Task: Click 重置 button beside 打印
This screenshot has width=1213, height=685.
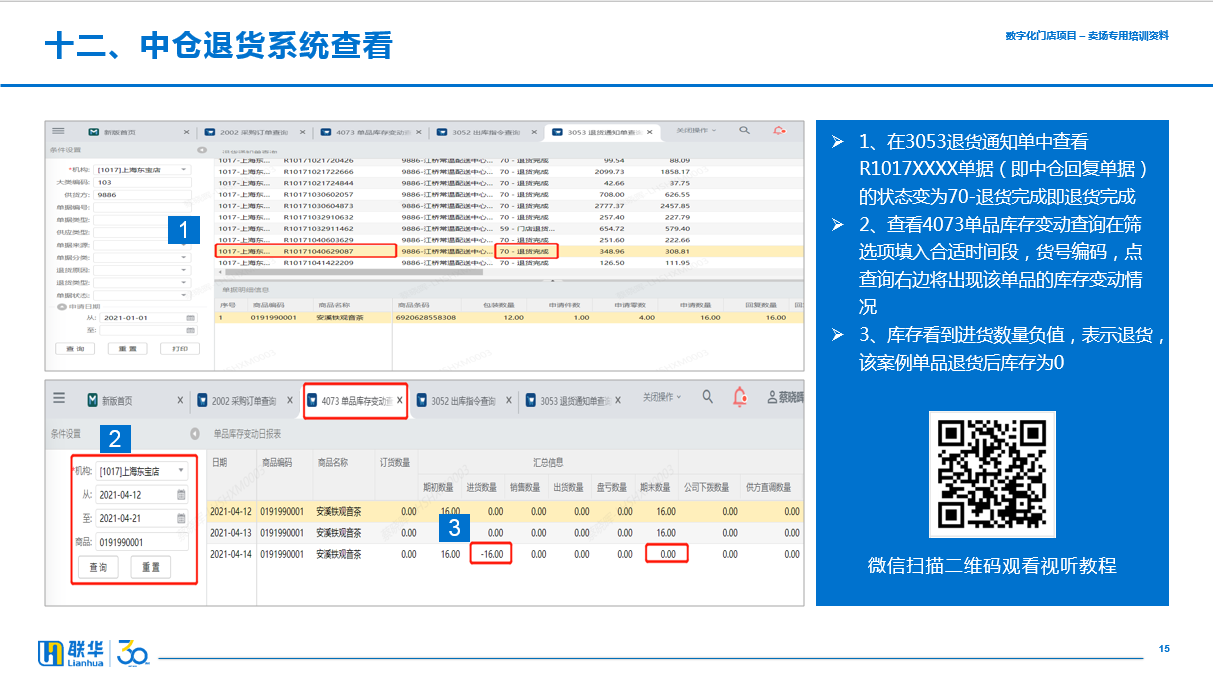Action: 127,349
